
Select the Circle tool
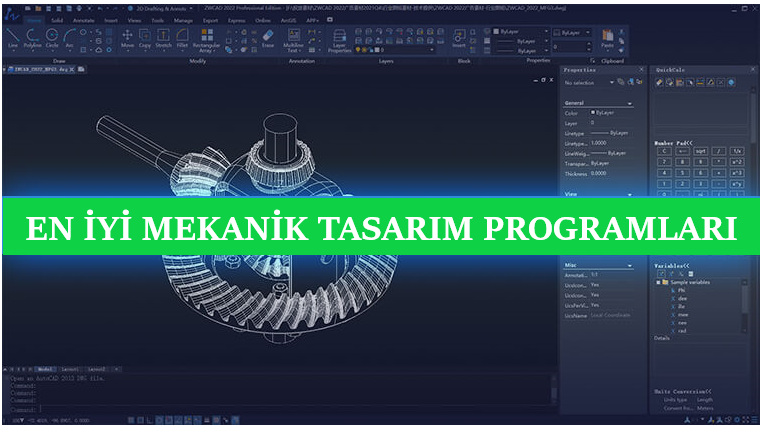click(52, 37)
